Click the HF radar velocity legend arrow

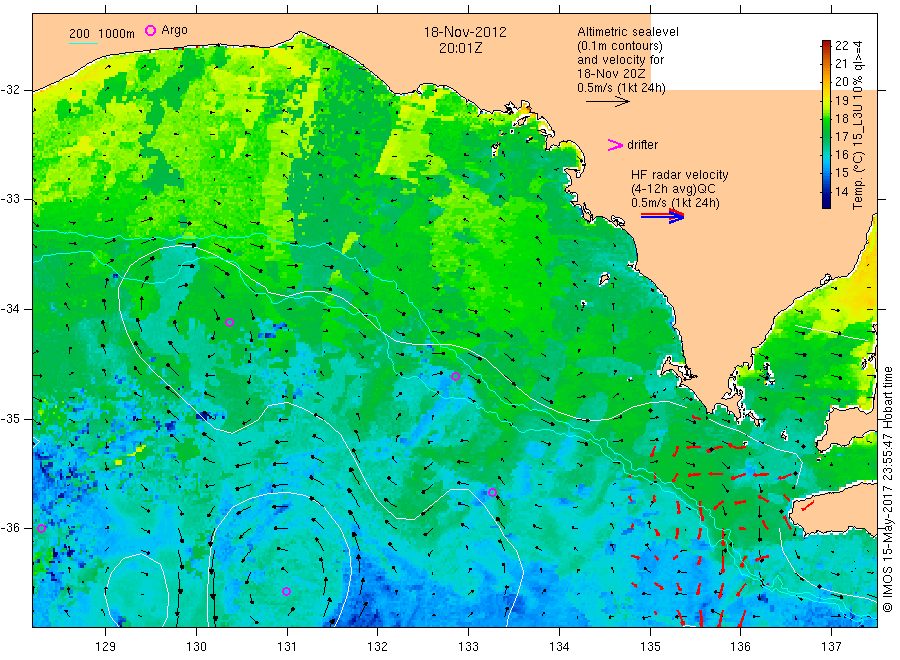(x=663, y=216)
